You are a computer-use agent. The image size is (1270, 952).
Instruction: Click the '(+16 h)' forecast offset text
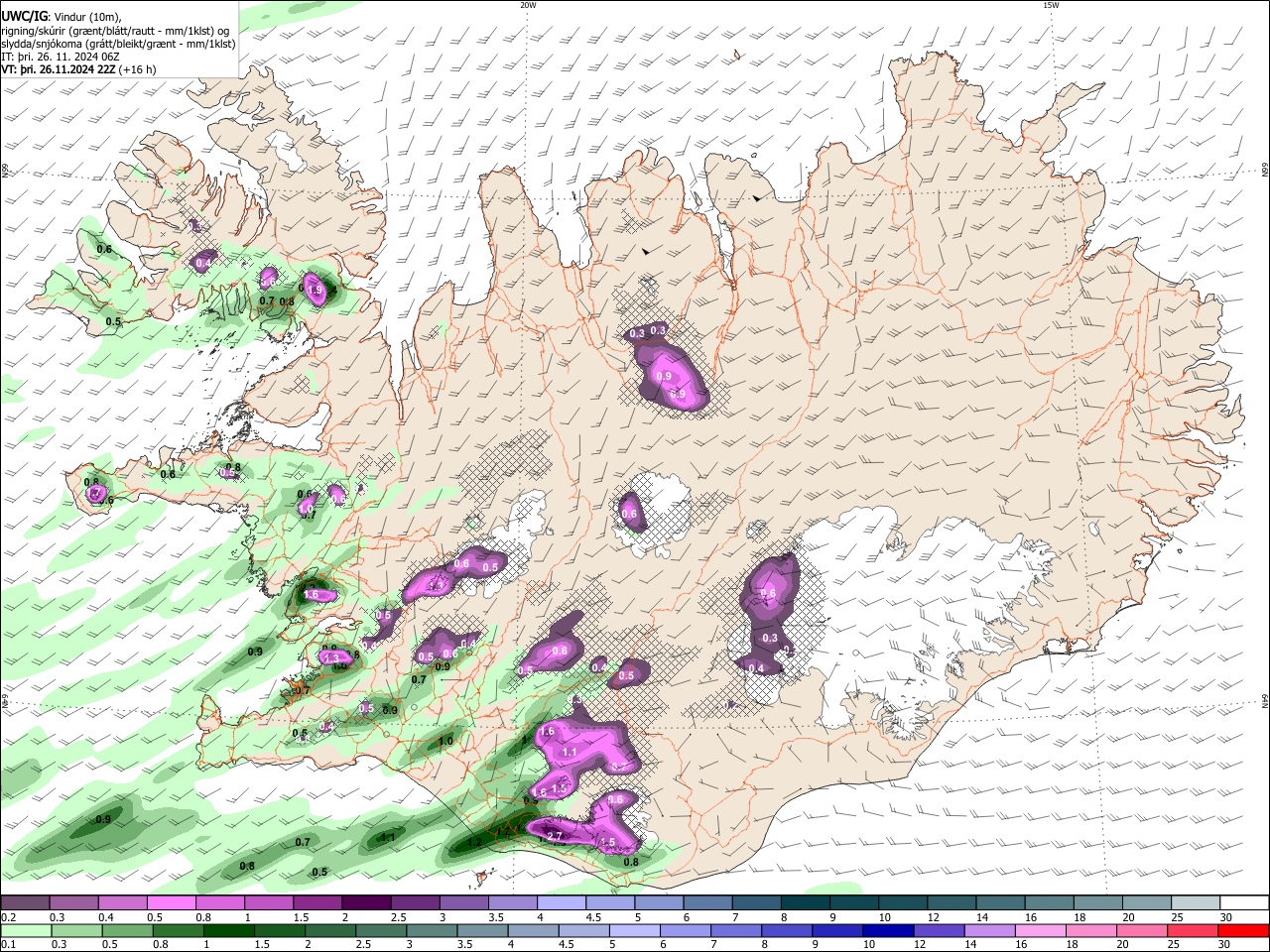click(138, 69)
